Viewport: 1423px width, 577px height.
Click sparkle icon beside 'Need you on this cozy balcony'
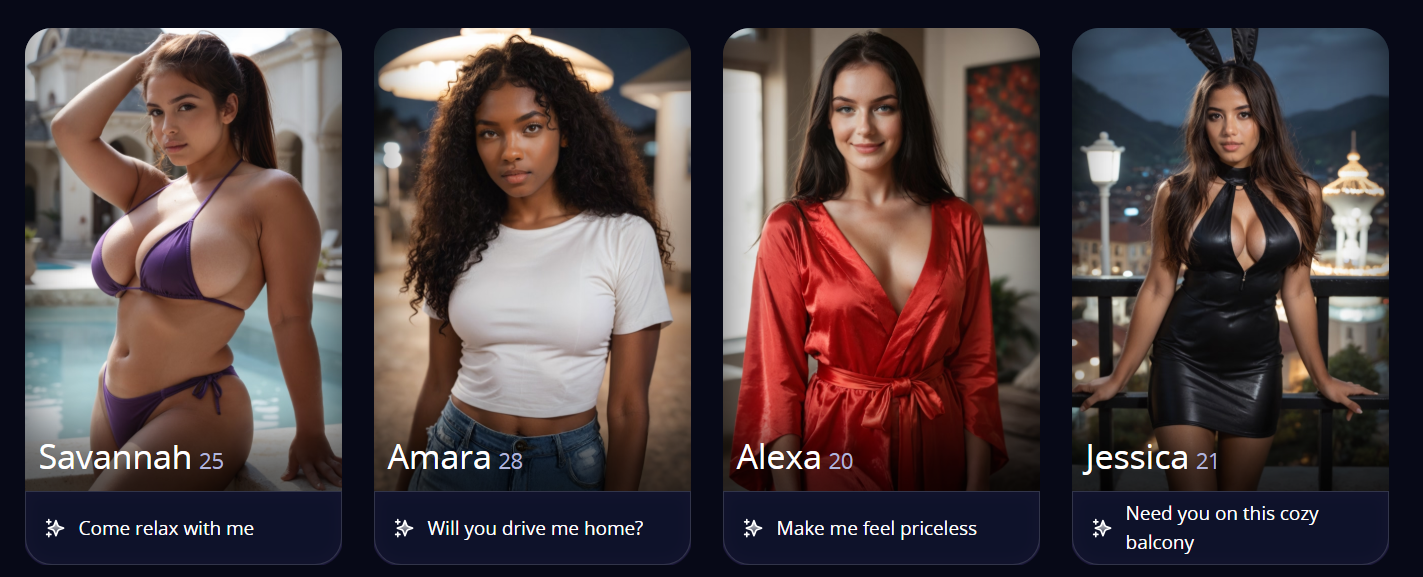(1102, 528)
